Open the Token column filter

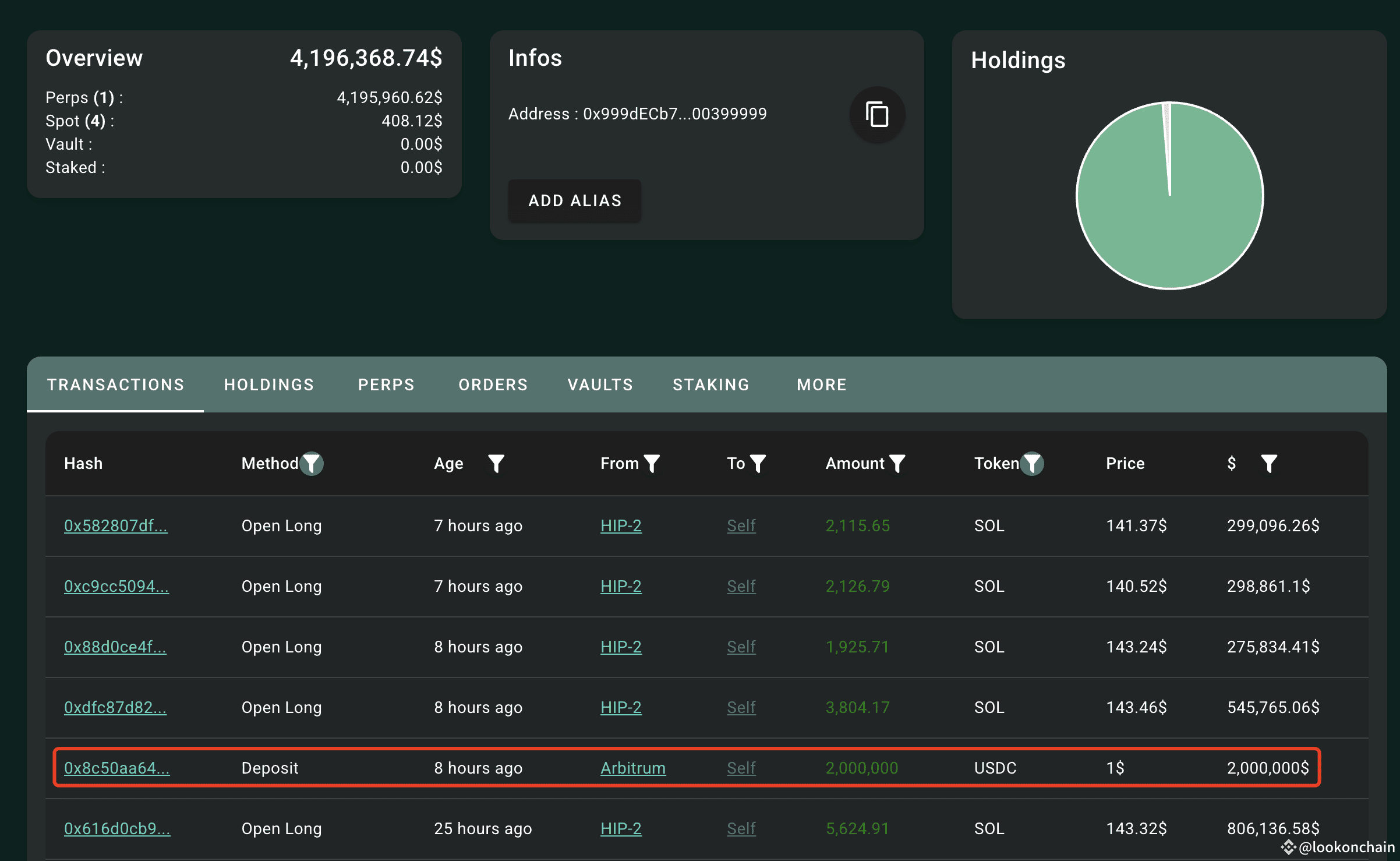tap(1032, 464)
